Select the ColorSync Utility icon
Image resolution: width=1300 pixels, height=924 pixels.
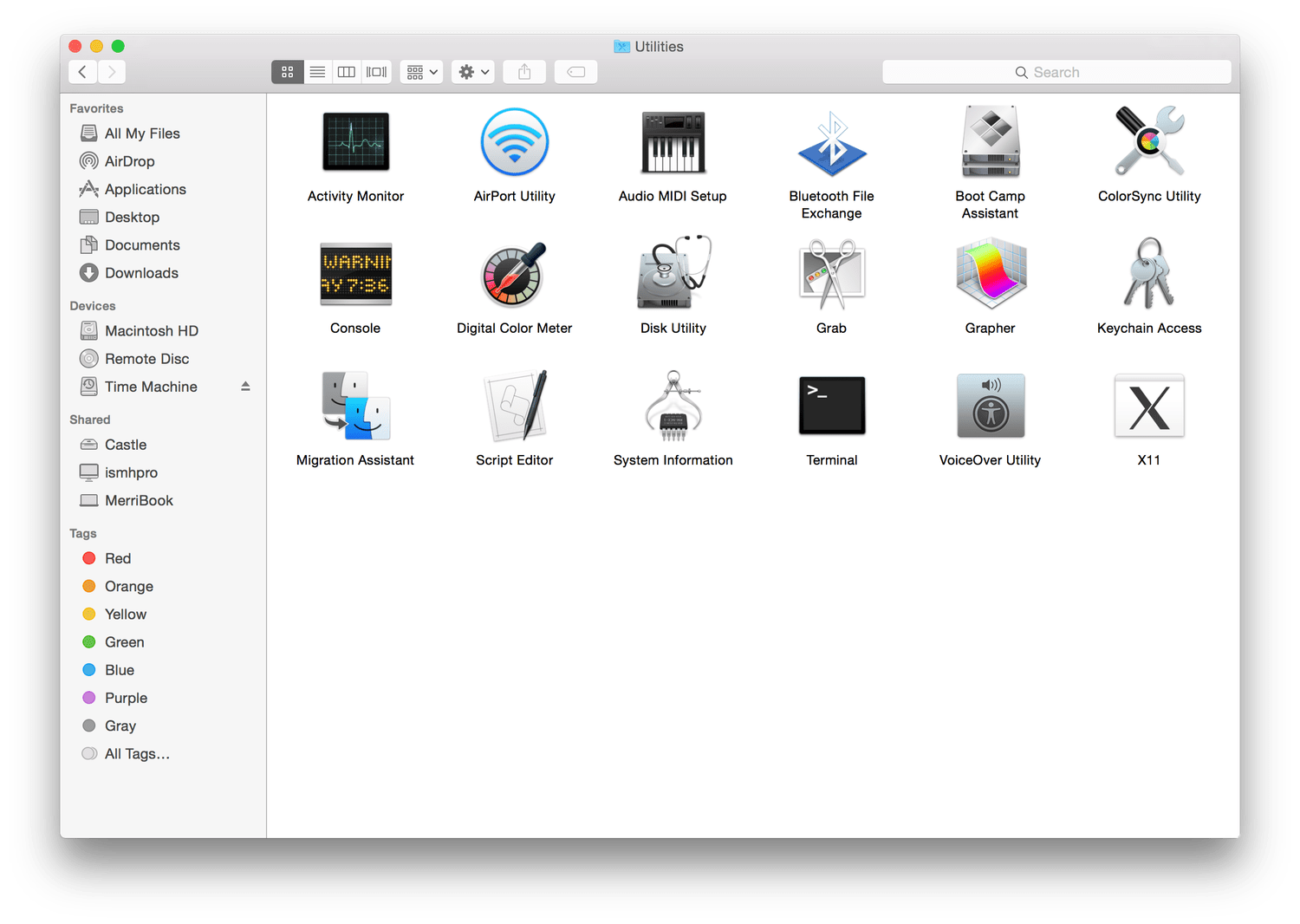(x=1148, y=142)
